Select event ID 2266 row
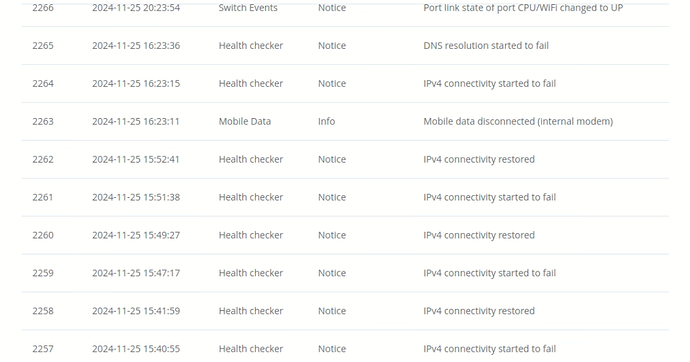This screenshot has width=690, height=362. (345, 8)
